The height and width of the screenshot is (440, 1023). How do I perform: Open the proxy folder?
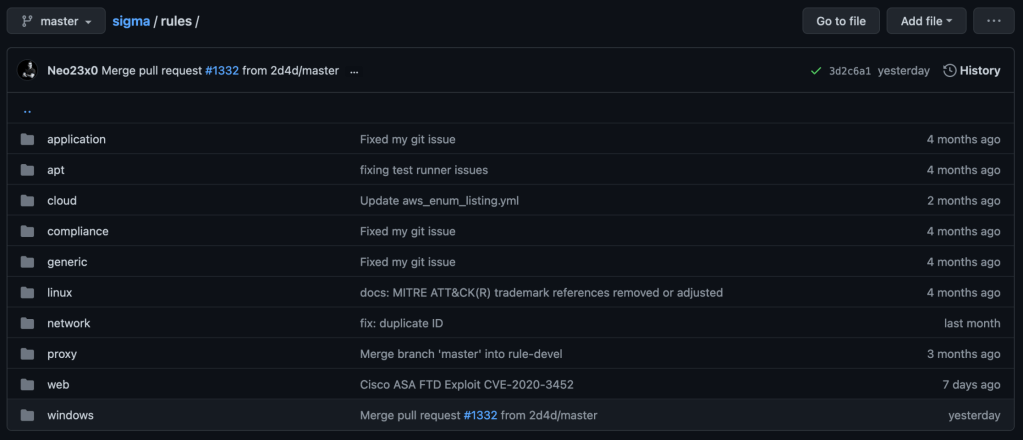click(62, 354)
